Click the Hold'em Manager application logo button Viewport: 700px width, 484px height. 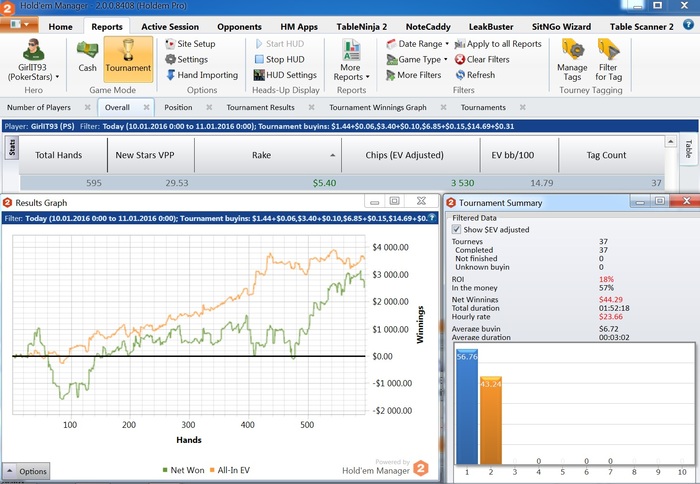click(x=8, y=7)
